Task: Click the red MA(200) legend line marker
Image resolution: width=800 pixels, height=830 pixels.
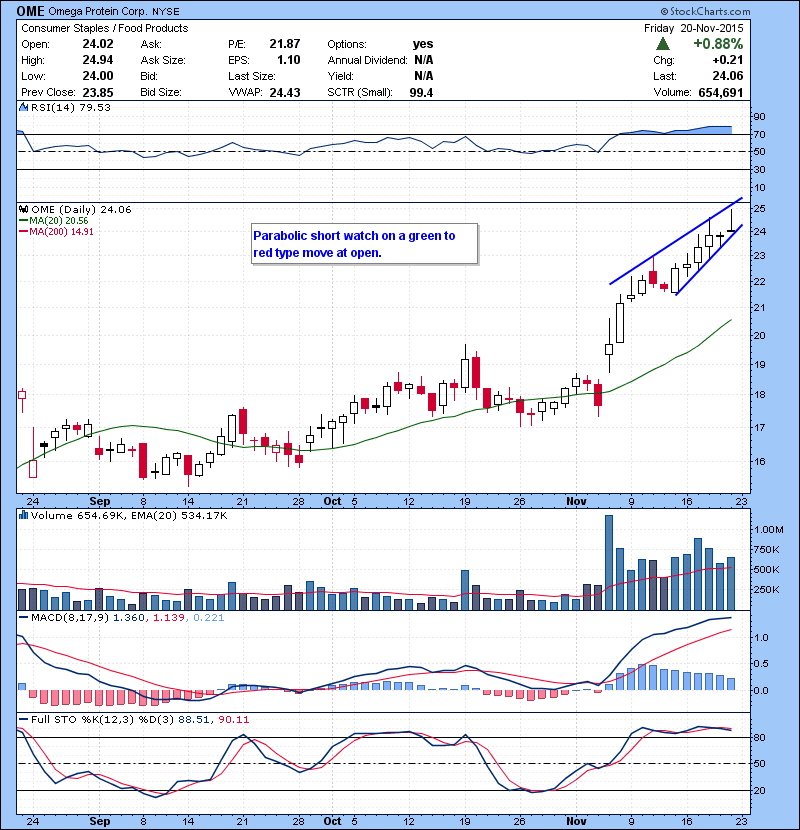Action: (24, 232)
